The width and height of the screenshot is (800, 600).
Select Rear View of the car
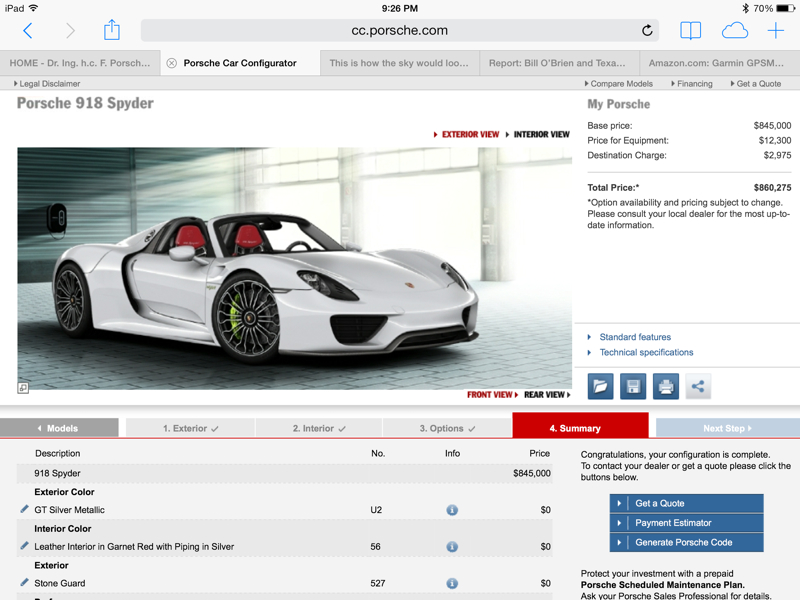(x=545, y=395)
